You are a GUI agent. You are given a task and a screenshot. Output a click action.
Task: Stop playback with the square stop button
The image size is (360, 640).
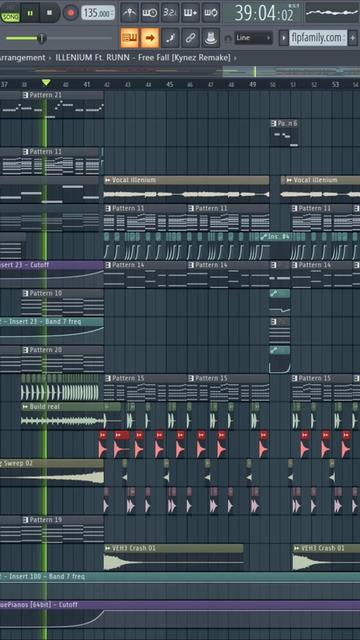pos(49,13)
